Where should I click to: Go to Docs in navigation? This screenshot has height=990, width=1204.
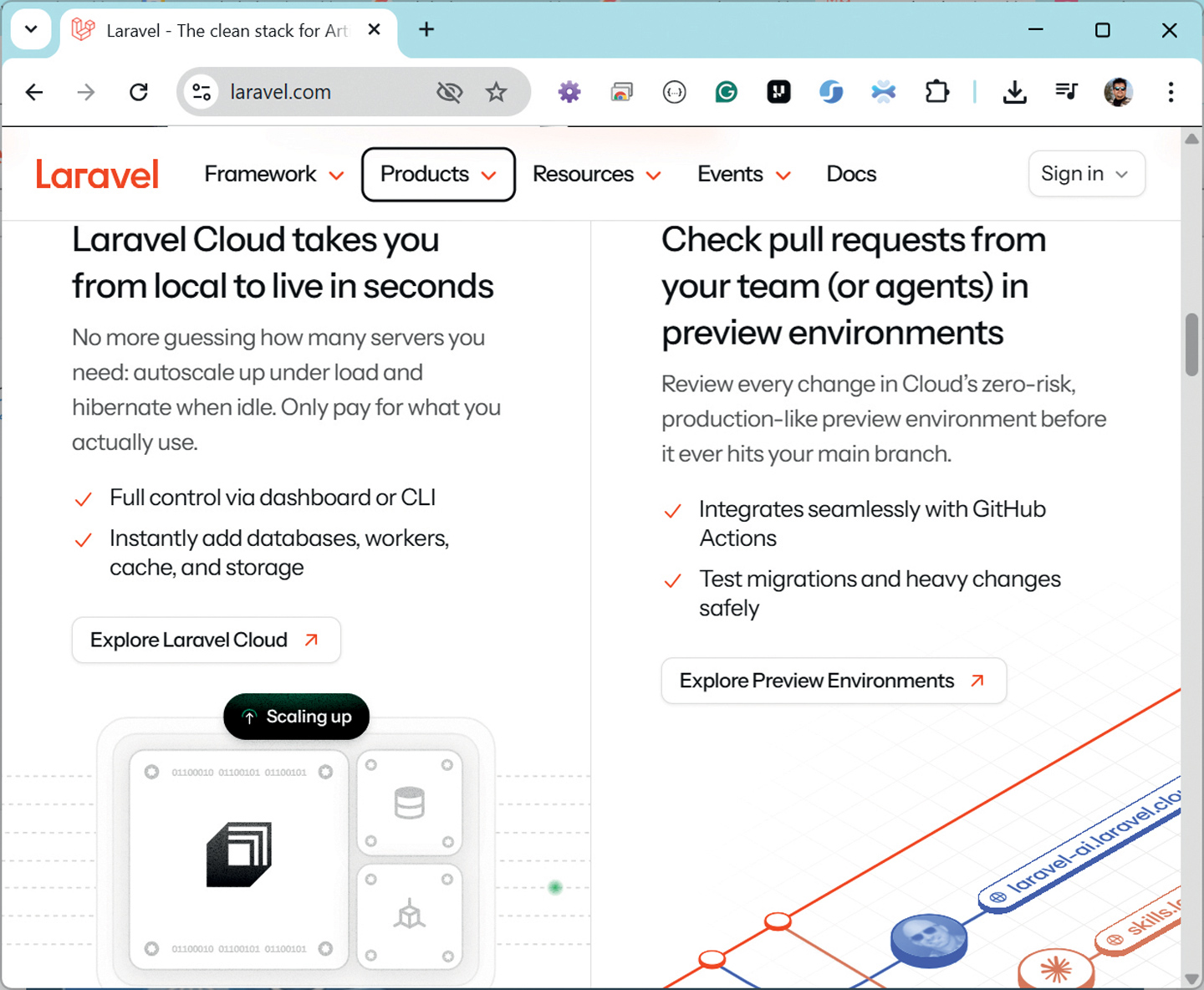tap(851, 174)
